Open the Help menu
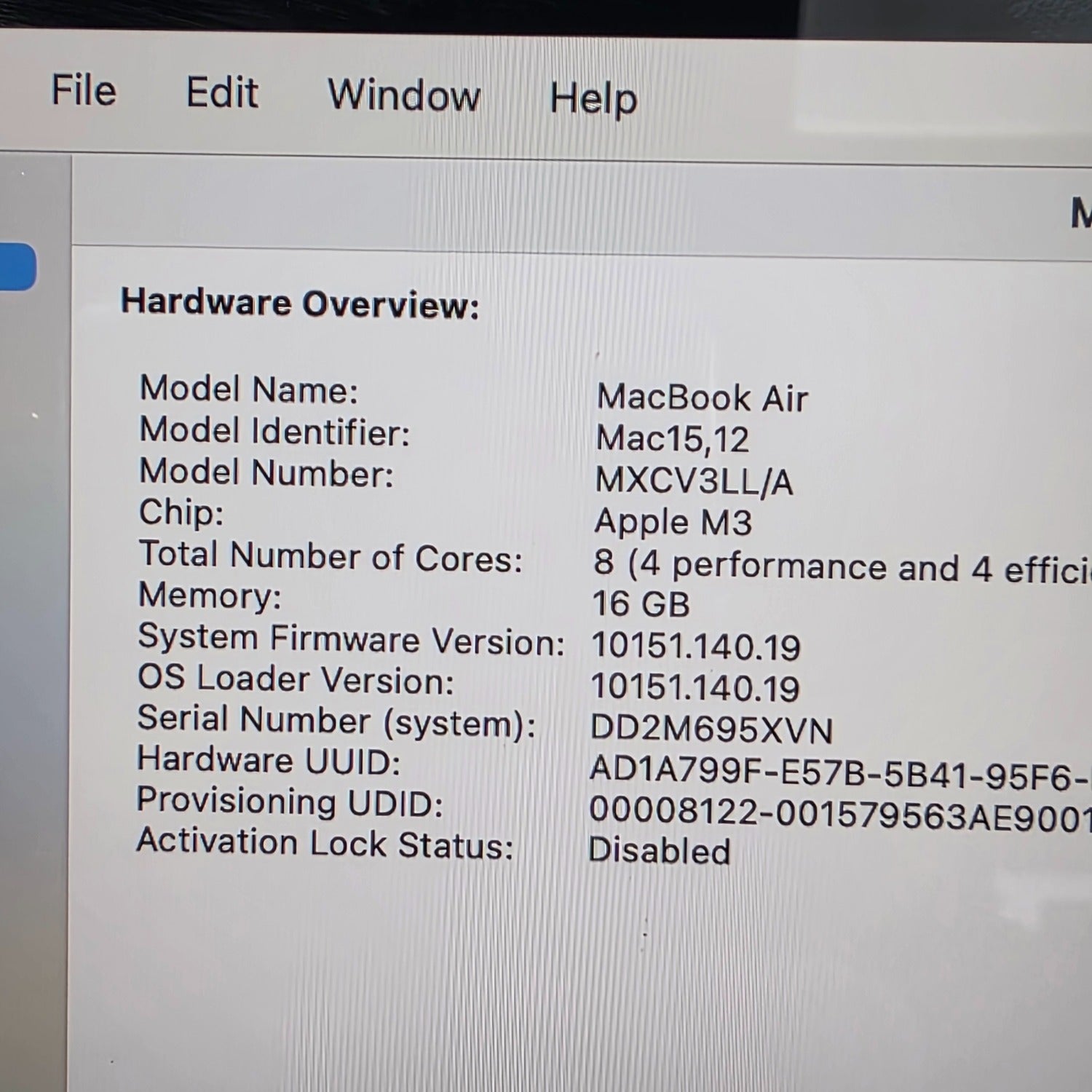Viewport: 1092px width, 1092px height. (593, 98)
